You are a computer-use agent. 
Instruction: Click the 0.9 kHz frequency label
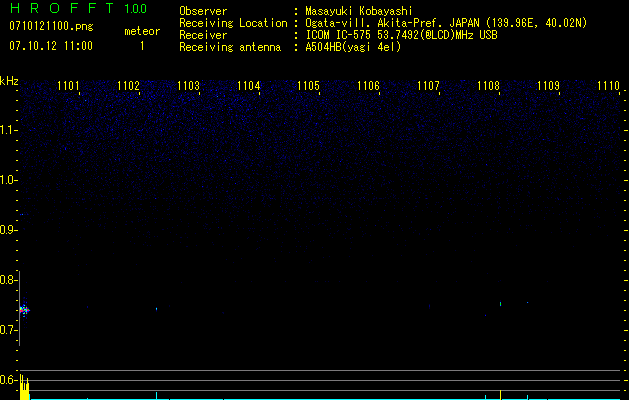9,230
